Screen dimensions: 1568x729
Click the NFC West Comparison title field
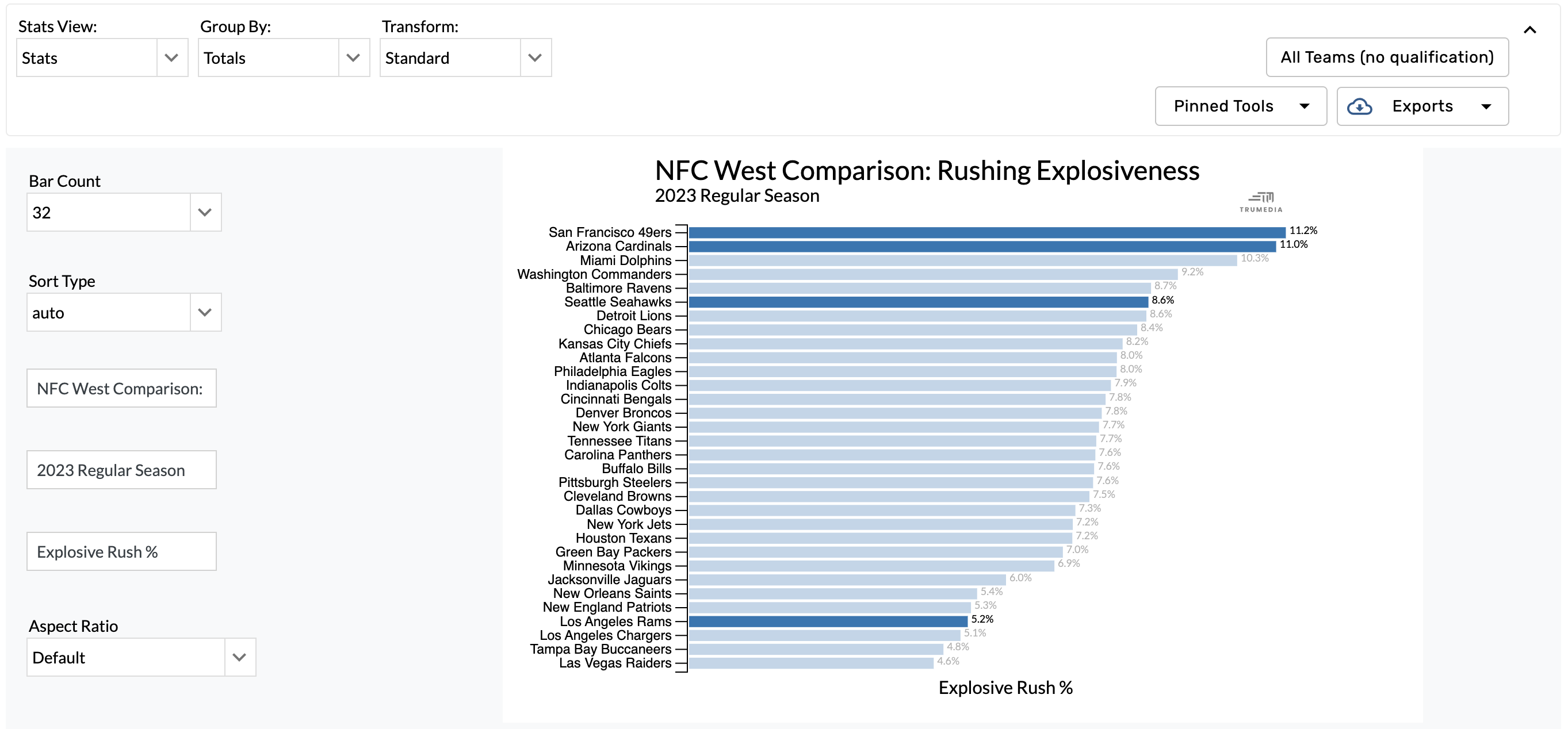point(121,387)
